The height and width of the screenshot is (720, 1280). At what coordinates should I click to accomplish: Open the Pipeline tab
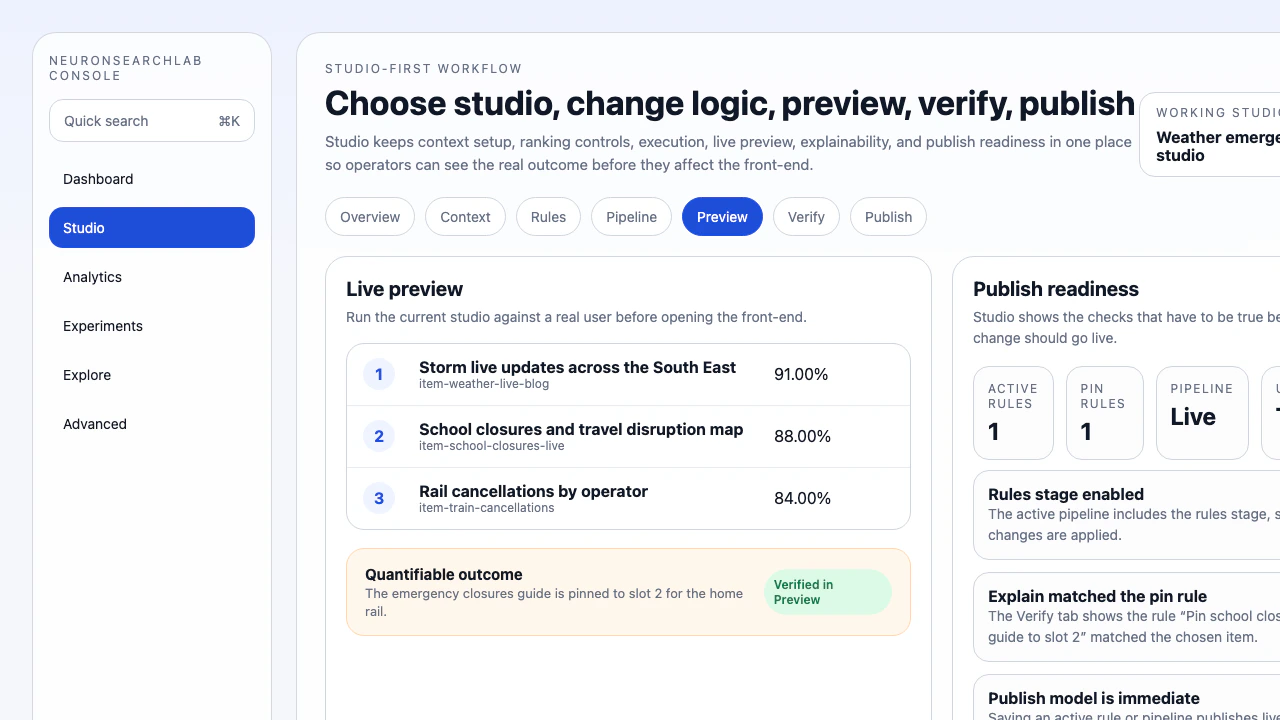pos(631,216)
